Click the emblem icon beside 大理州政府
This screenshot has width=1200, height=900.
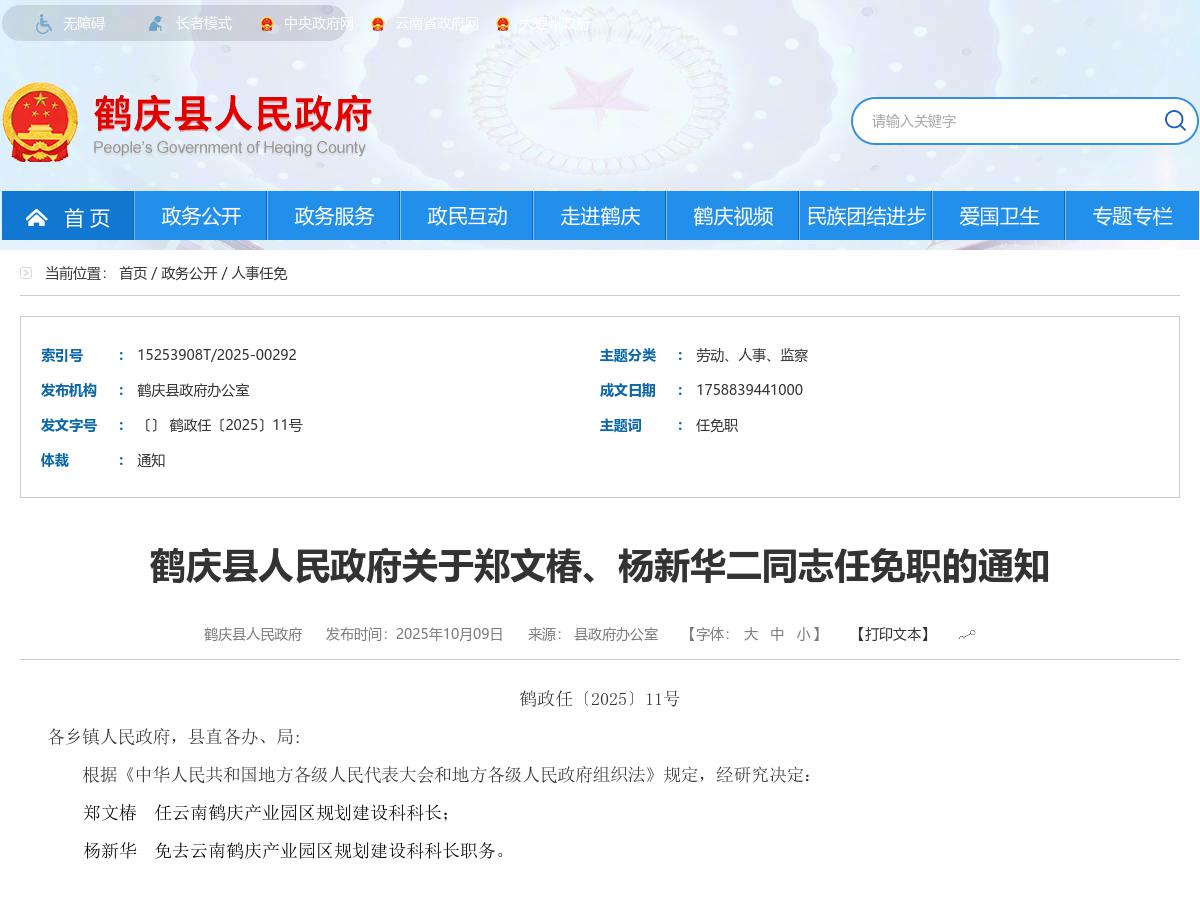503,23
